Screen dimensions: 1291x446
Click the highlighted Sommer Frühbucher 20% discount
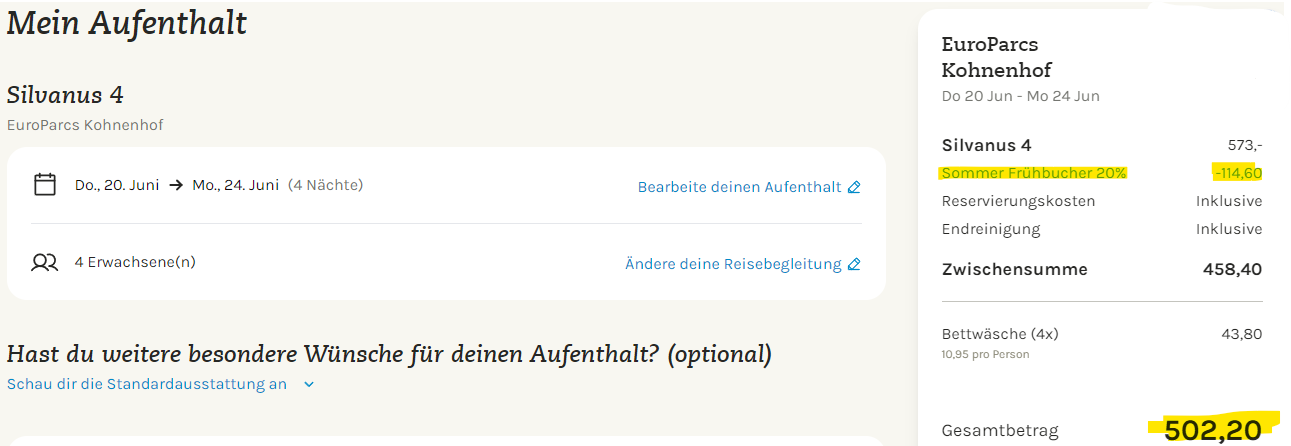[x=1034, y=173]
